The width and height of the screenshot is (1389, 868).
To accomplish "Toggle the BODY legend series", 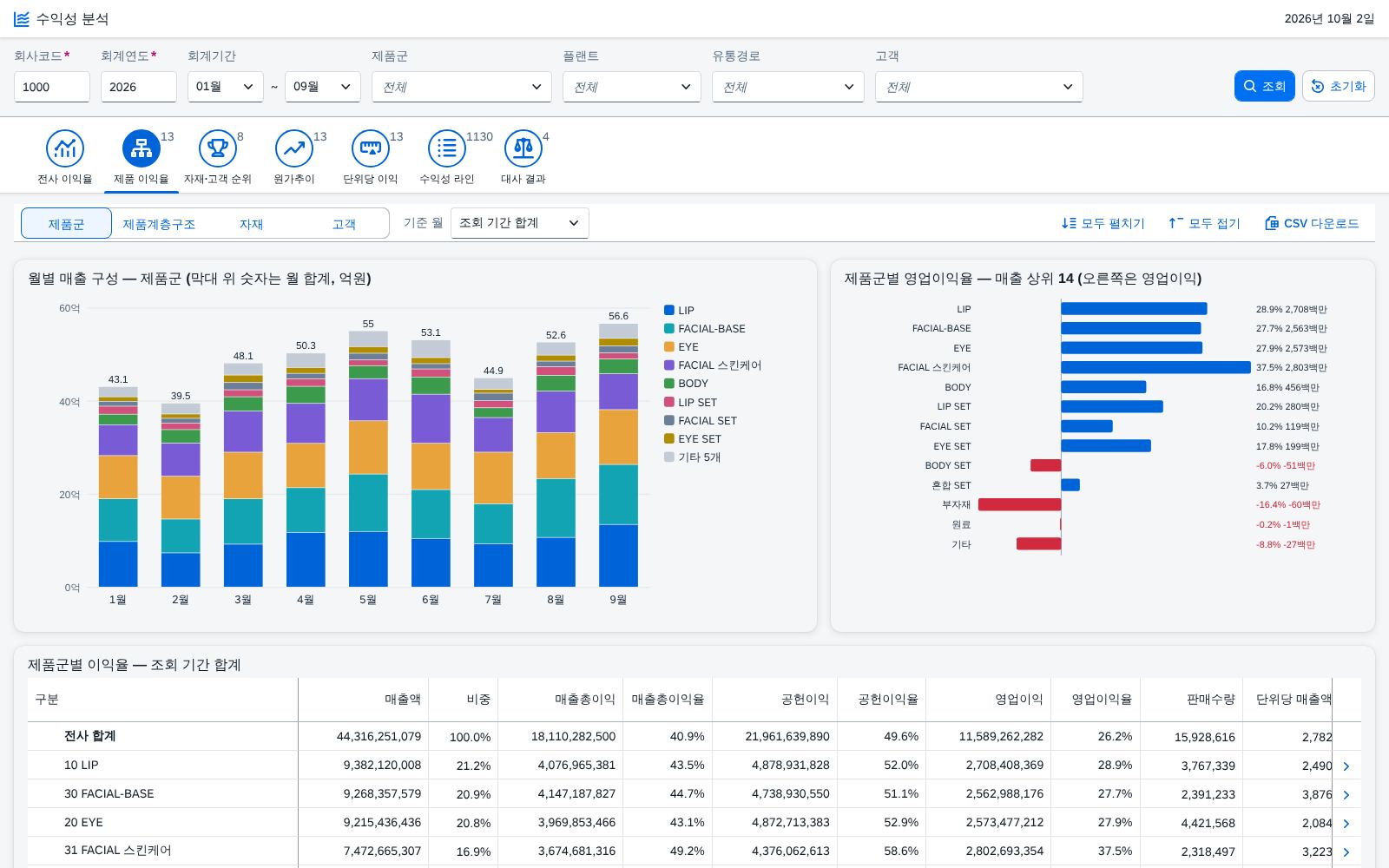I will tap(687, 384).
